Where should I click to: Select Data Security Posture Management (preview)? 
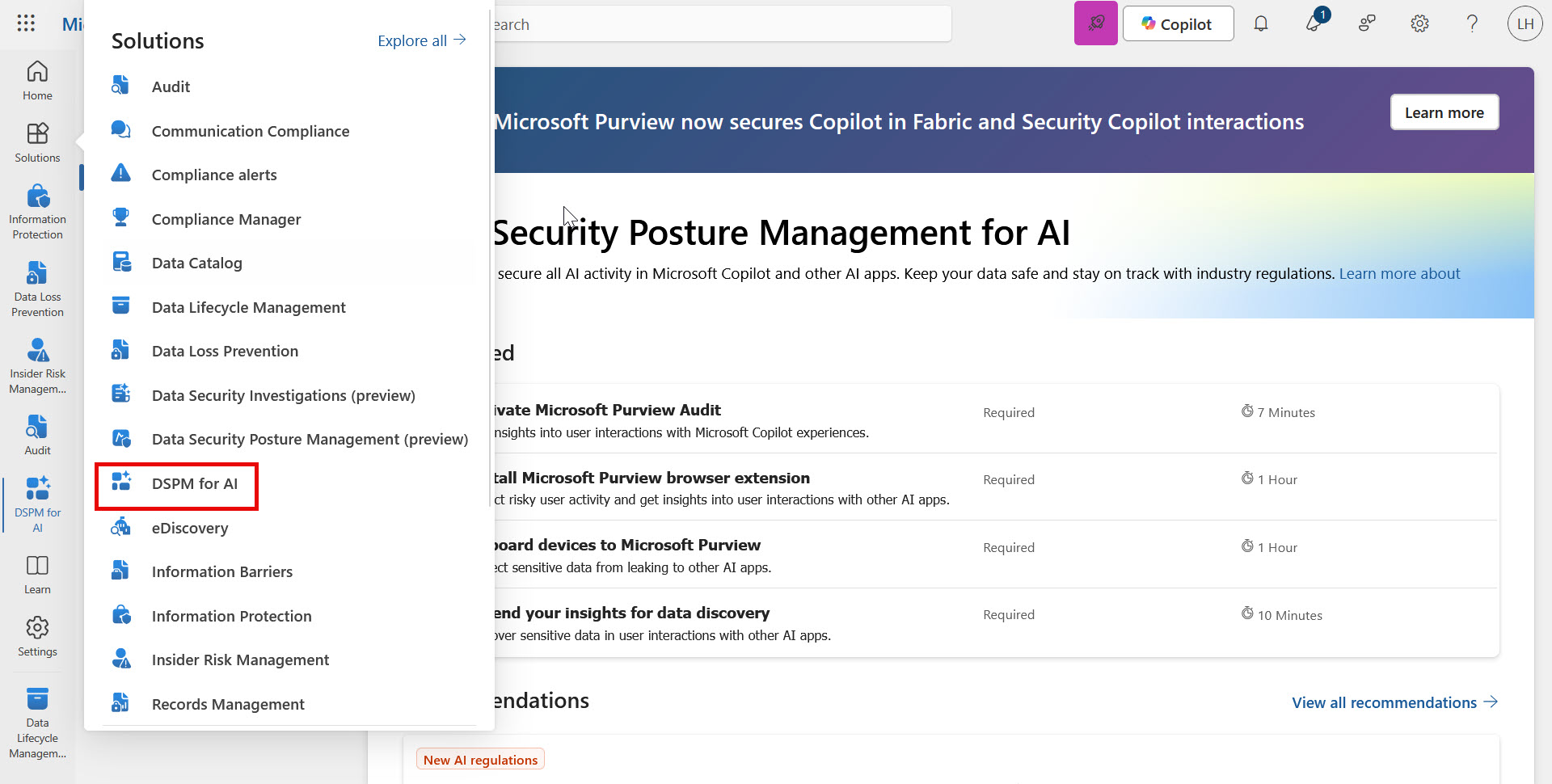(x=310, y=439)
